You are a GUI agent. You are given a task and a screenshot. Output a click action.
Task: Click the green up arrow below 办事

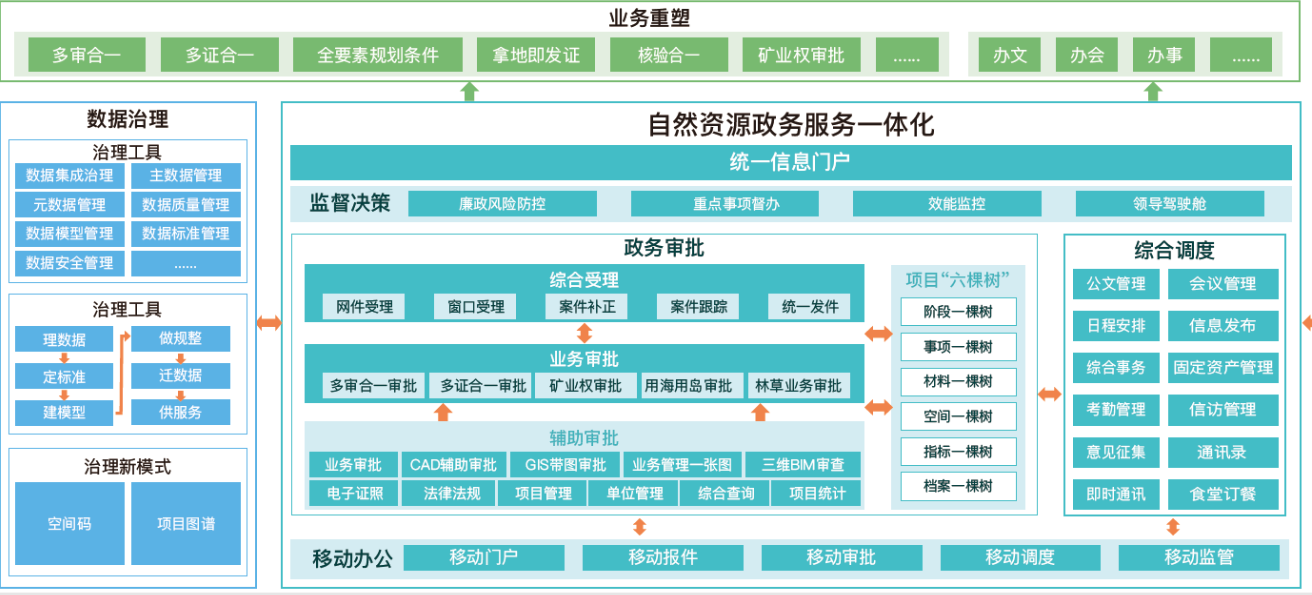tap(1153, 91)
